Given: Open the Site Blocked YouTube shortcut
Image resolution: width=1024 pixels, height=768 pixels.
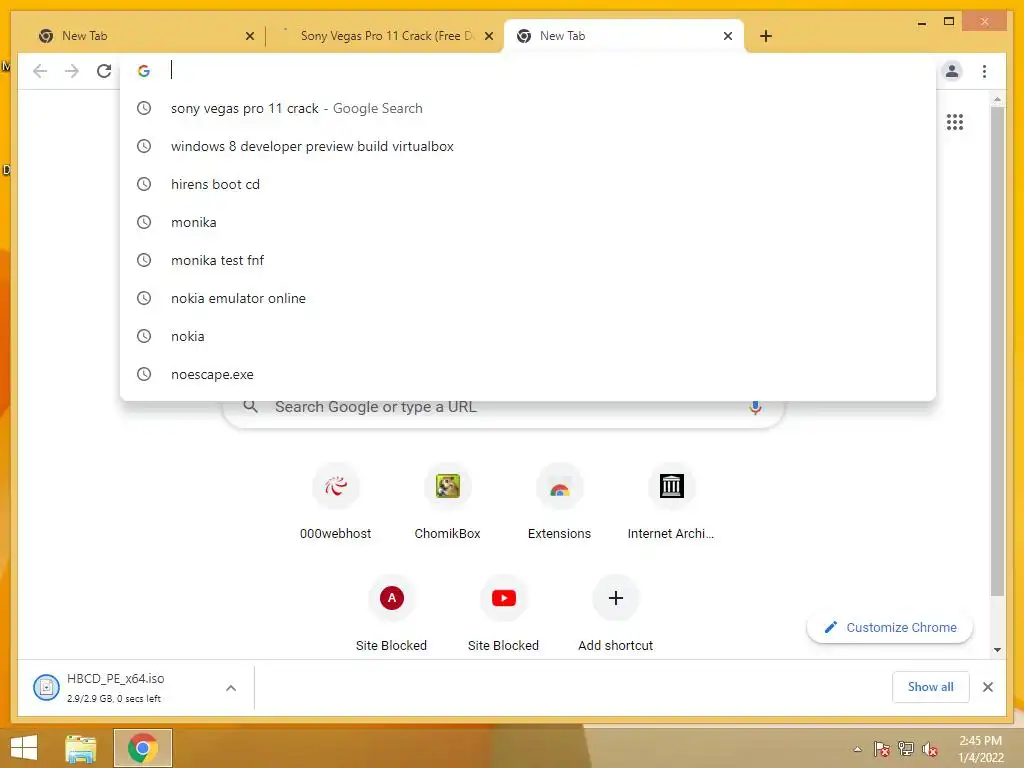Looking at the screenshot, I should (504, 614).
